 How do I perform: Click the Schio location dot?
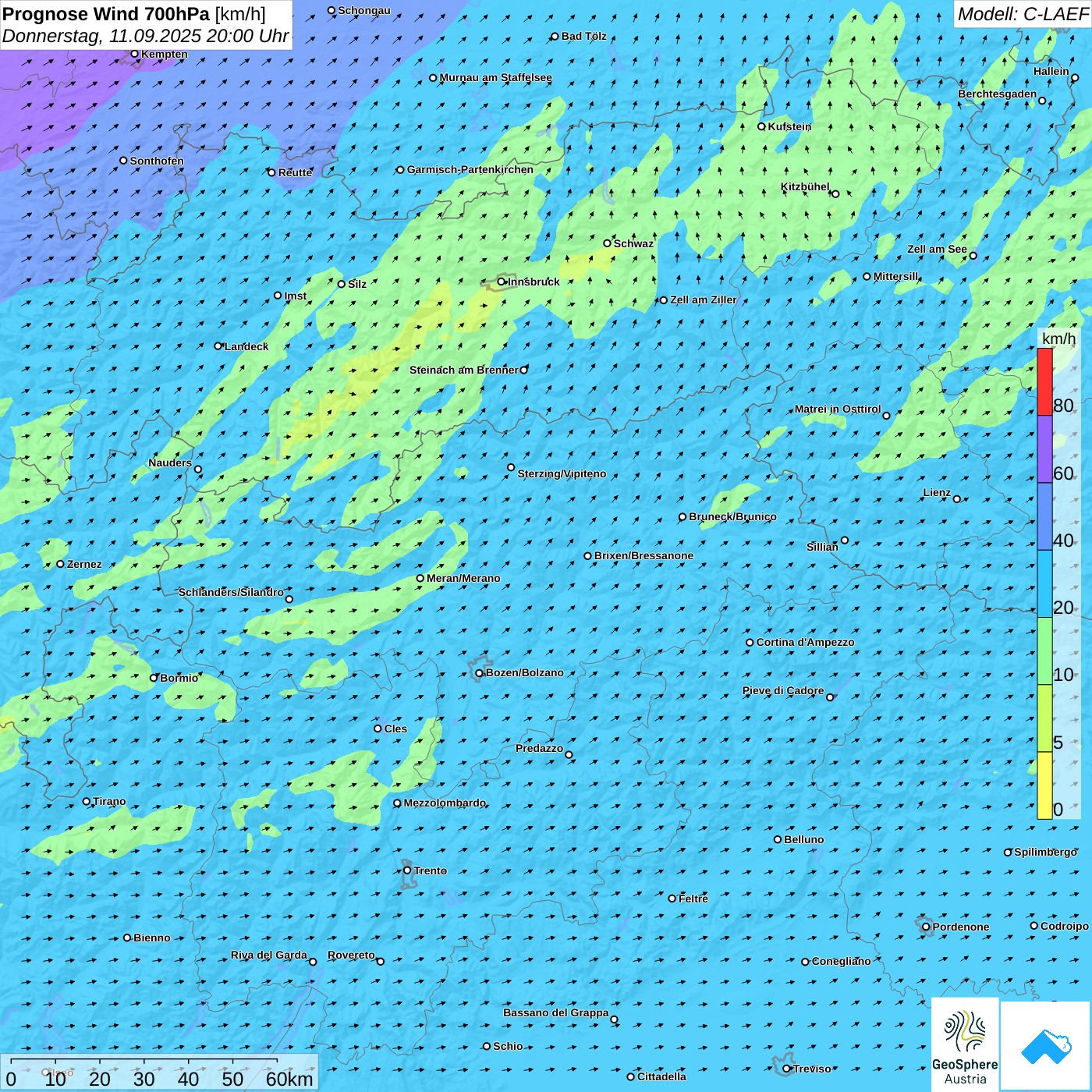coord(487,1046)
